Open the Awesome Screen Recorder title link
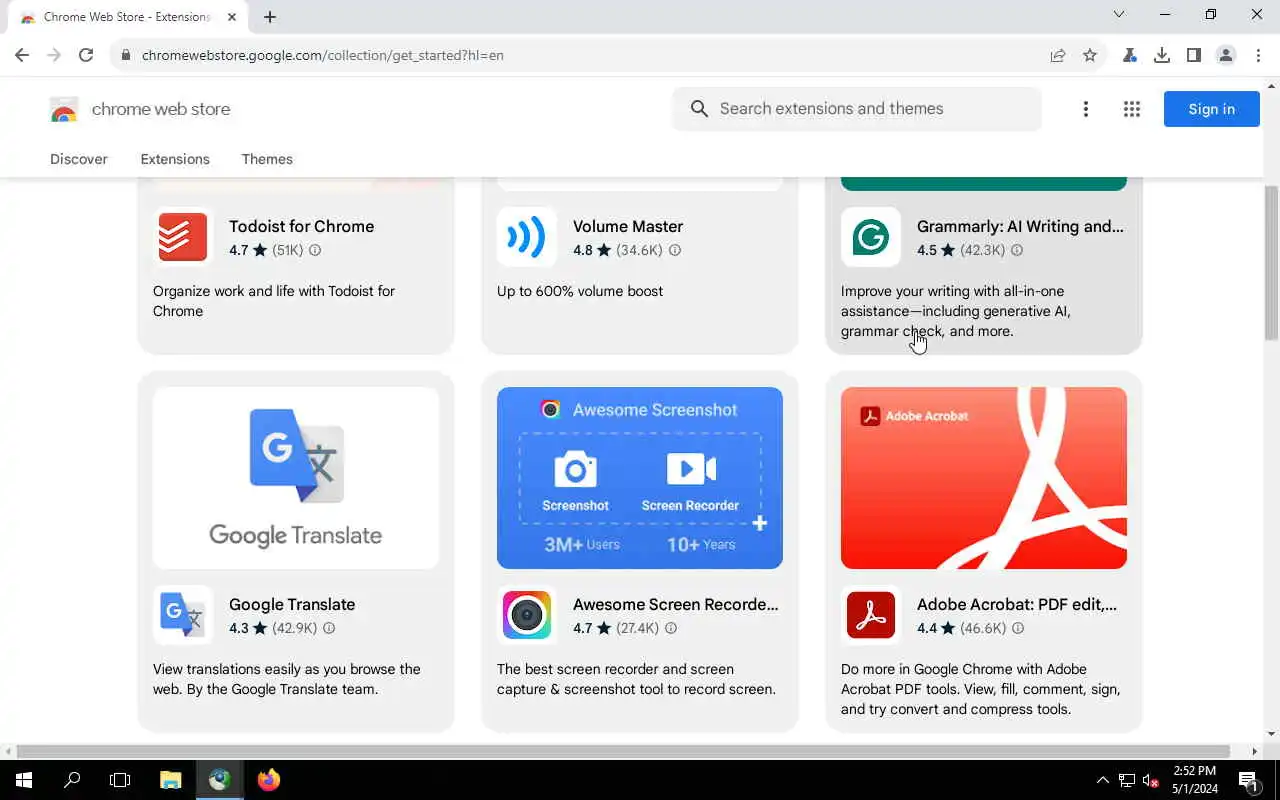 point(675,604)
